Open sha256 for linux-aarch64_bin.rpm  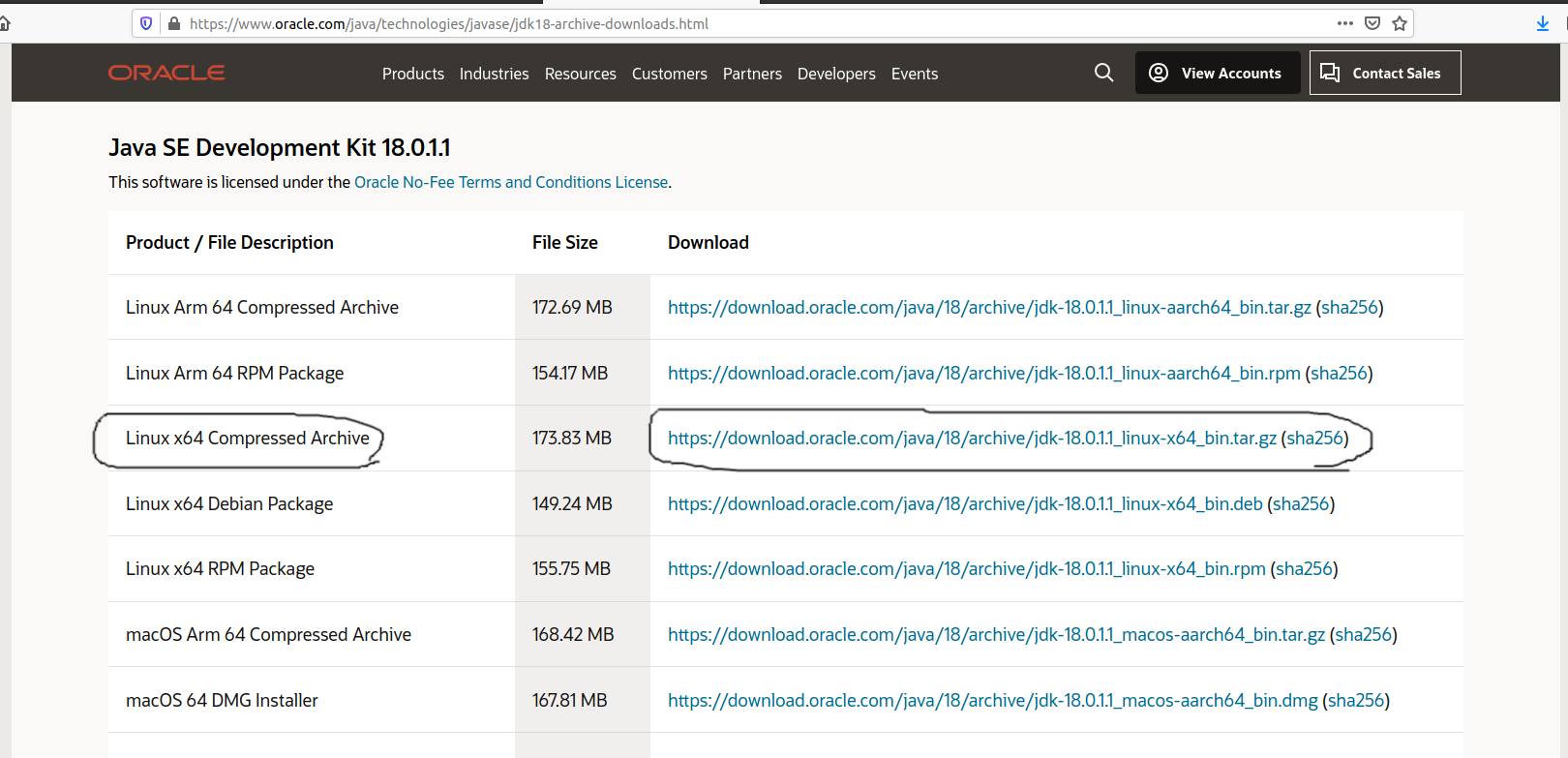tap(1339, 373)
